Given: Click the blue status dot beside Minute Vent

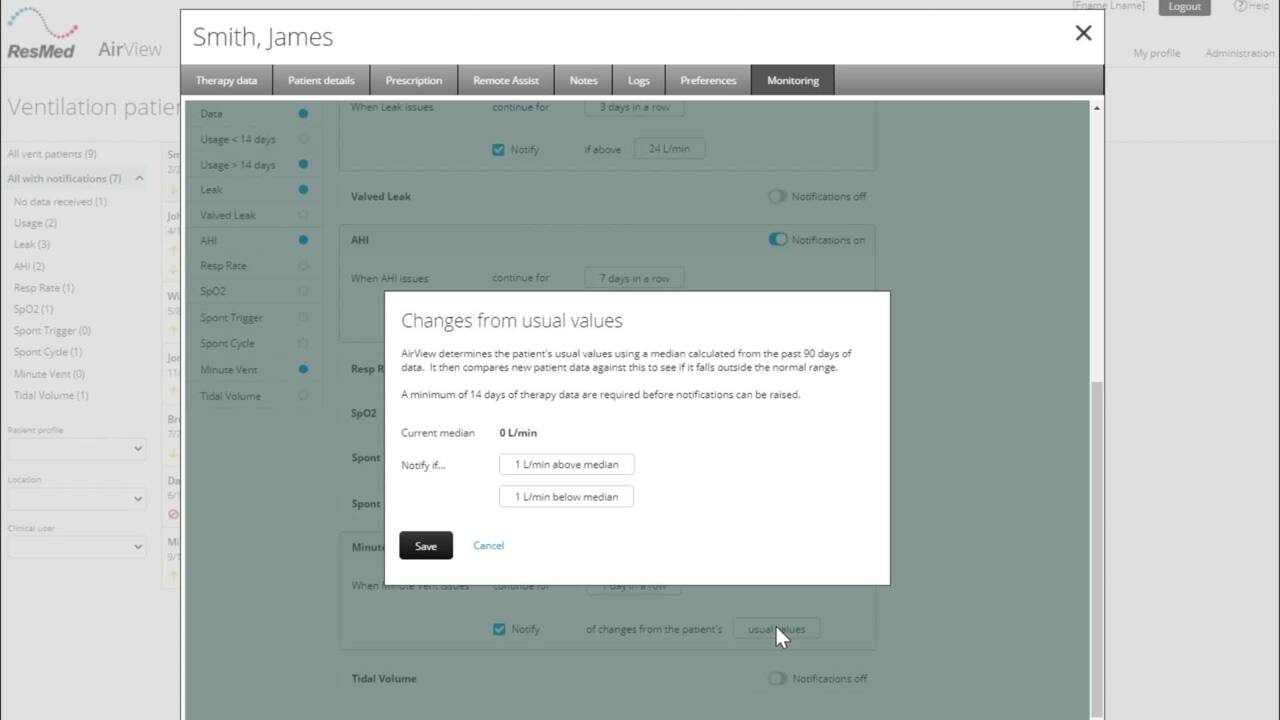Looking at the screenshot, I should click(x=303, y=370).
